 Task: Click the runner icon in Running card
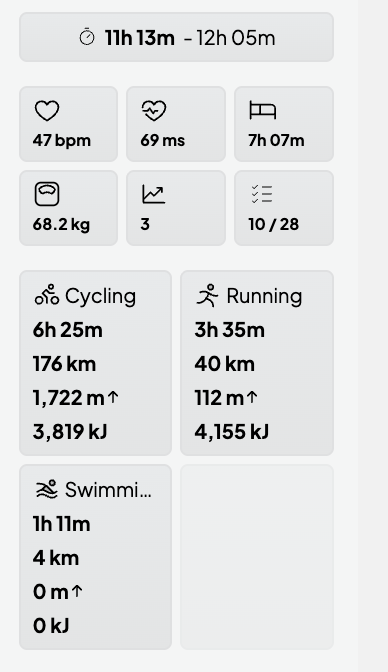208,295
